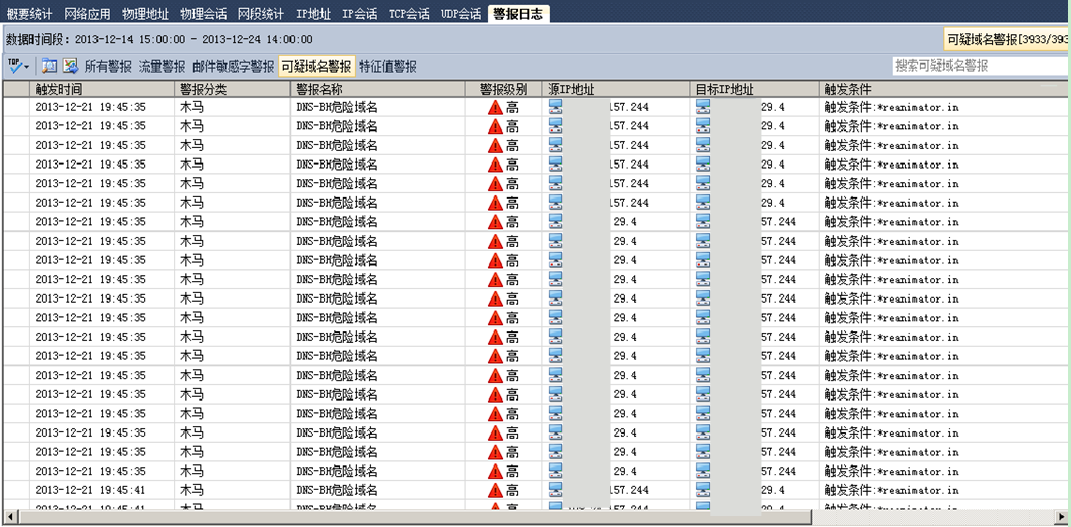Viewport: 1071px width, 527px height.
Task: Filter by 特征值警报 signature alarms
Action: [x=388, y=67]
